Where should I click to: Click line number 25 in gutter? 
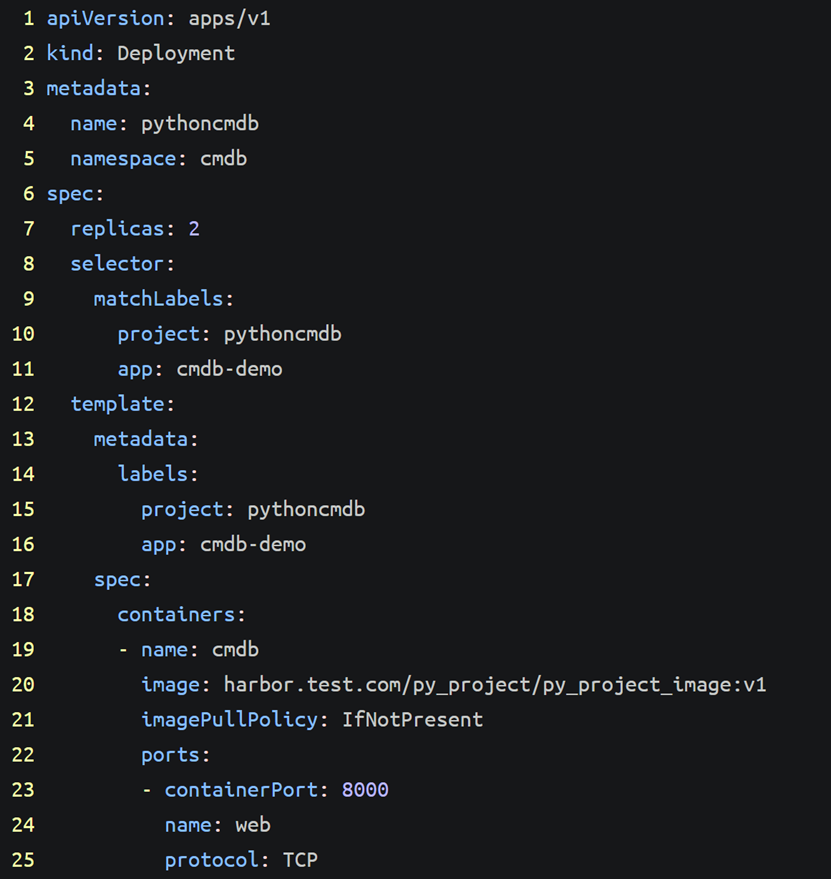click(23, 860)
